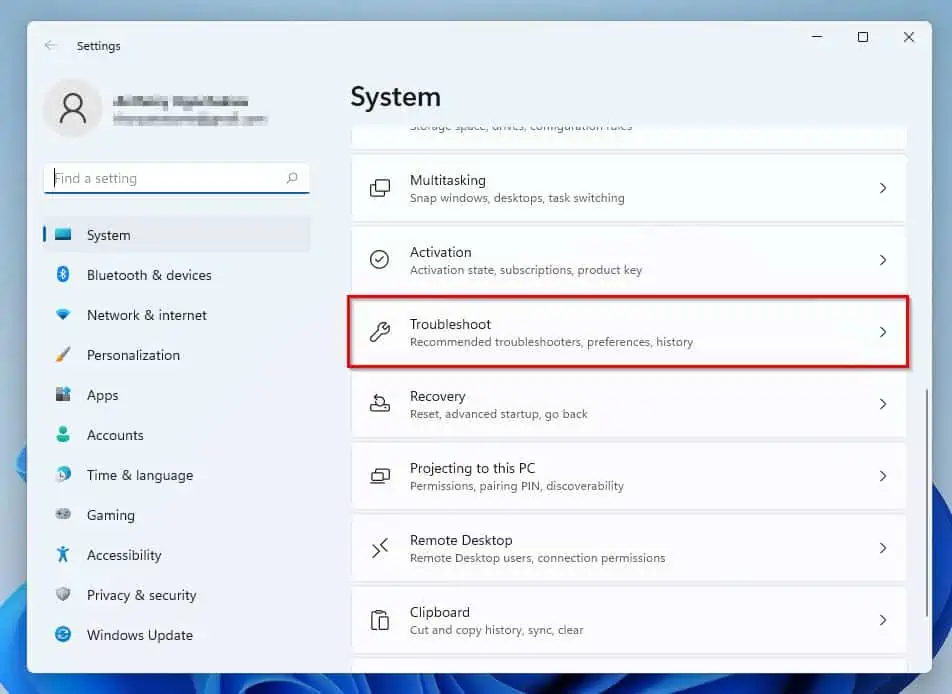
Task: Click the Multitasking windows icon
Action: click(380, 188)
